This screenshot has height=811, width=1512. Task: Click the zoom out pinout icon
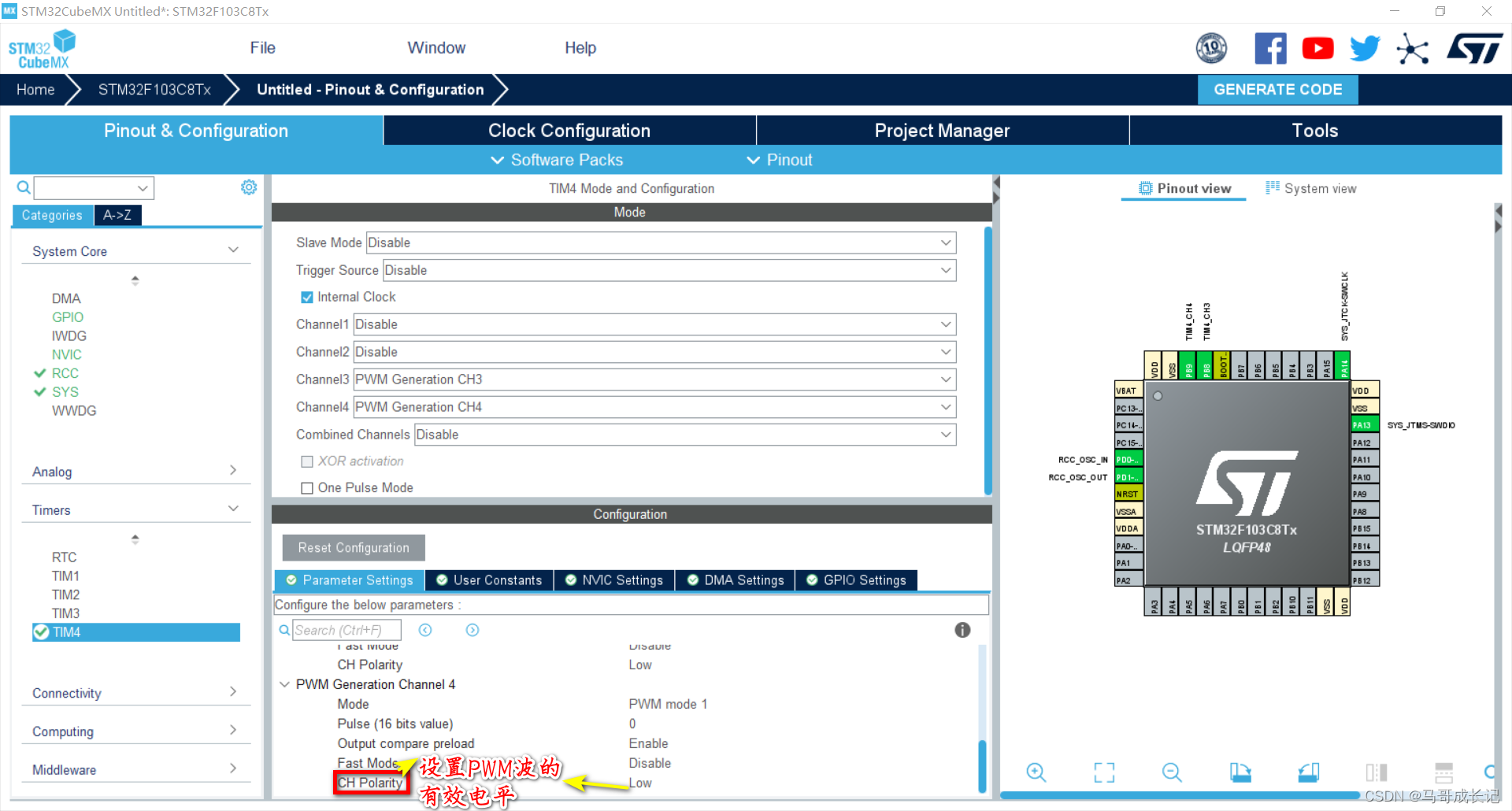[x=1172, y=772]
